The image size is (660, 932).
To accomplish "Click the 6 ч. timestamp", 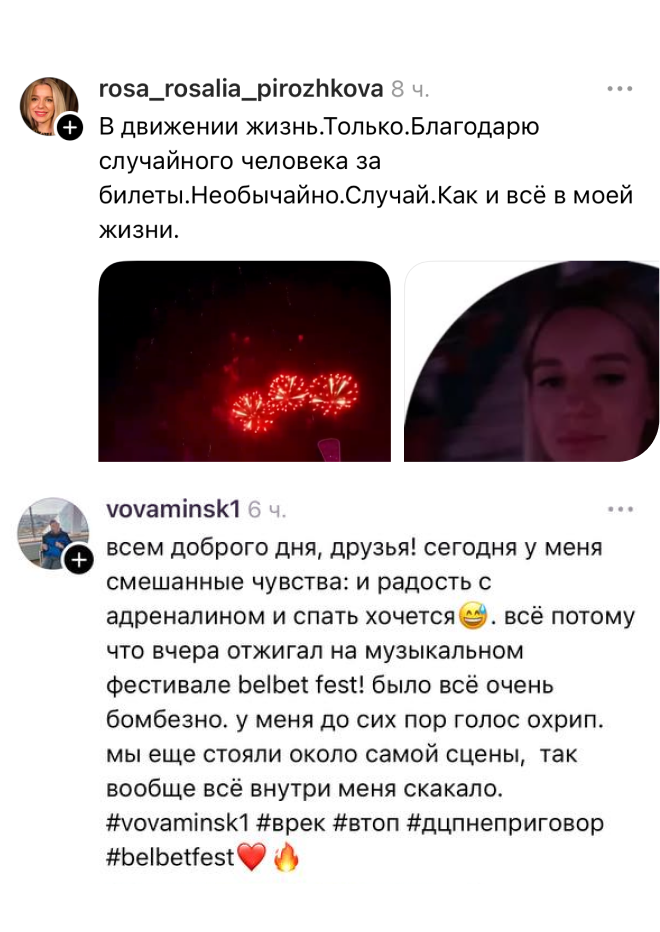I will pyautogui.click(x=267, y=510).
